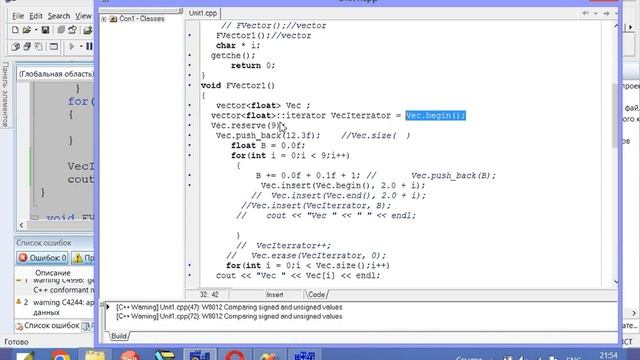
Task: Click highlighted text Vec.begin();
Action: (x=436, y=116)
